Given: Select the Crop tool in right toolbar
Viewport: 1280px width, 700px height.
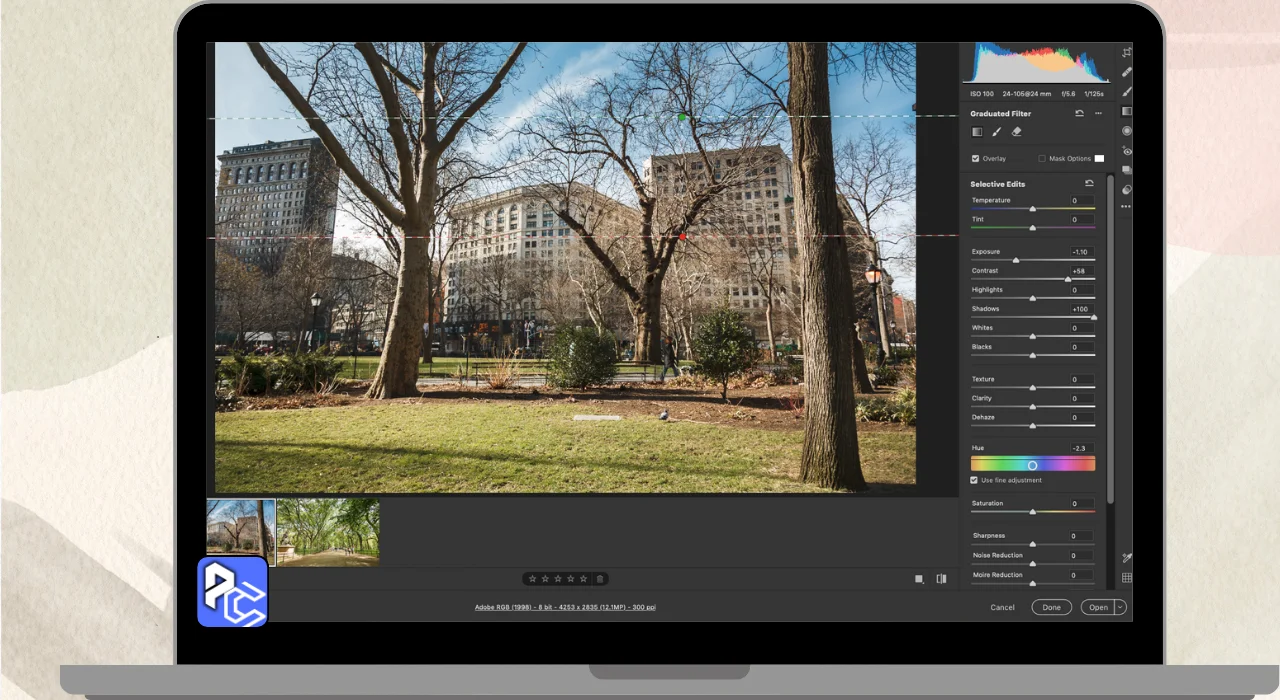Looking at the screenshot, I should point(1127,52).
